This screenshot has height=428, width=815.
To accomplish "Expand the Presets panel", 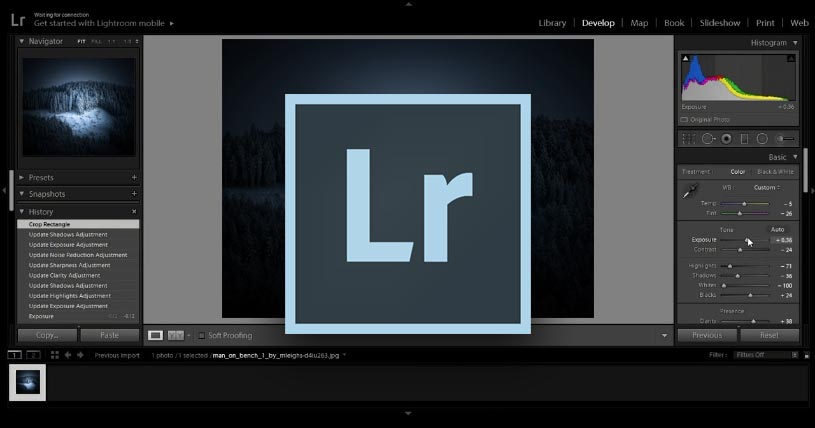I will (22, 177).
